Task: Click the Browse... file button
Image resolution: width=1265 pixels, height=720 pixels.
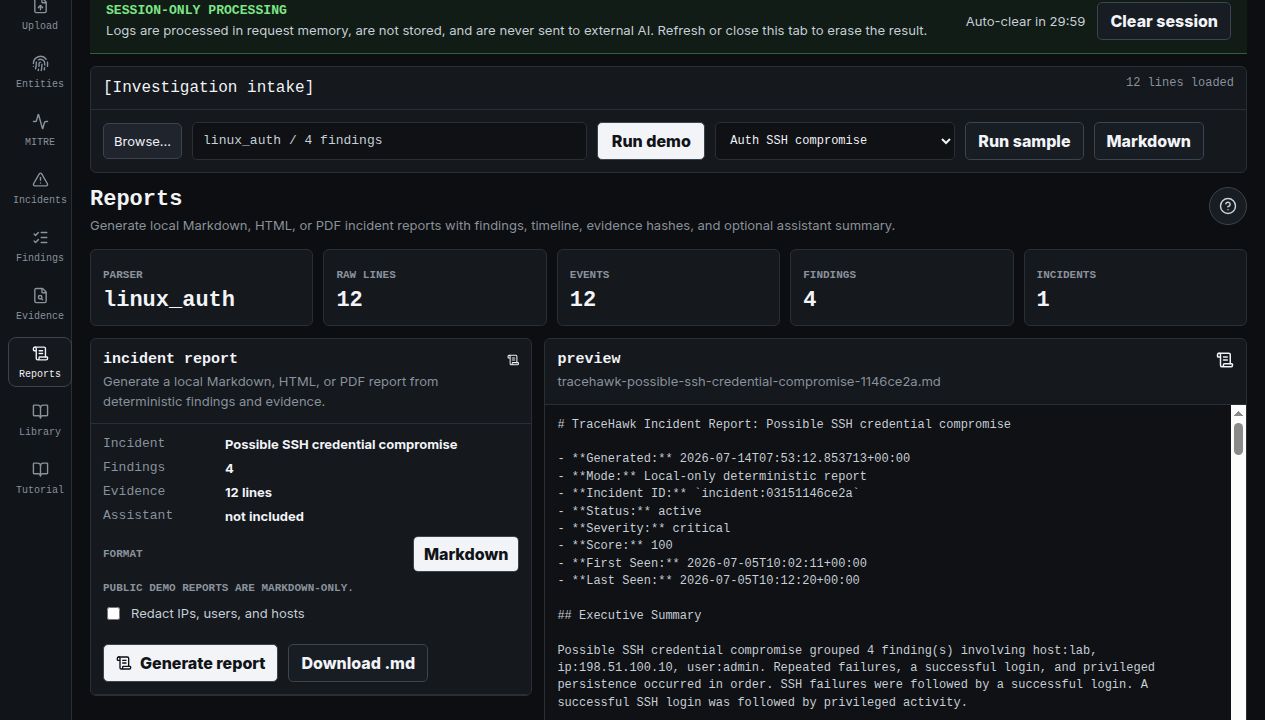Action: pyautogui.click(x=142, y=141)
